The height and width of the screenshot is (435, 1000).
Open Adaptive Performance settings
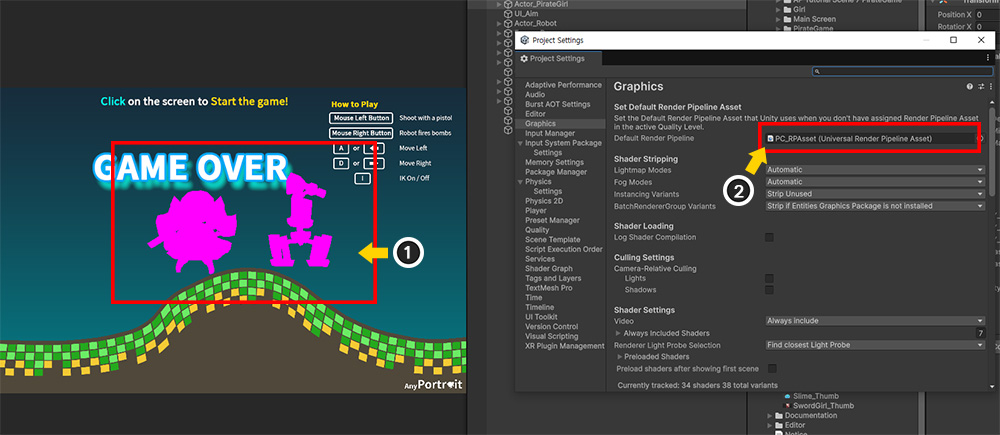(x=563, y=85)
